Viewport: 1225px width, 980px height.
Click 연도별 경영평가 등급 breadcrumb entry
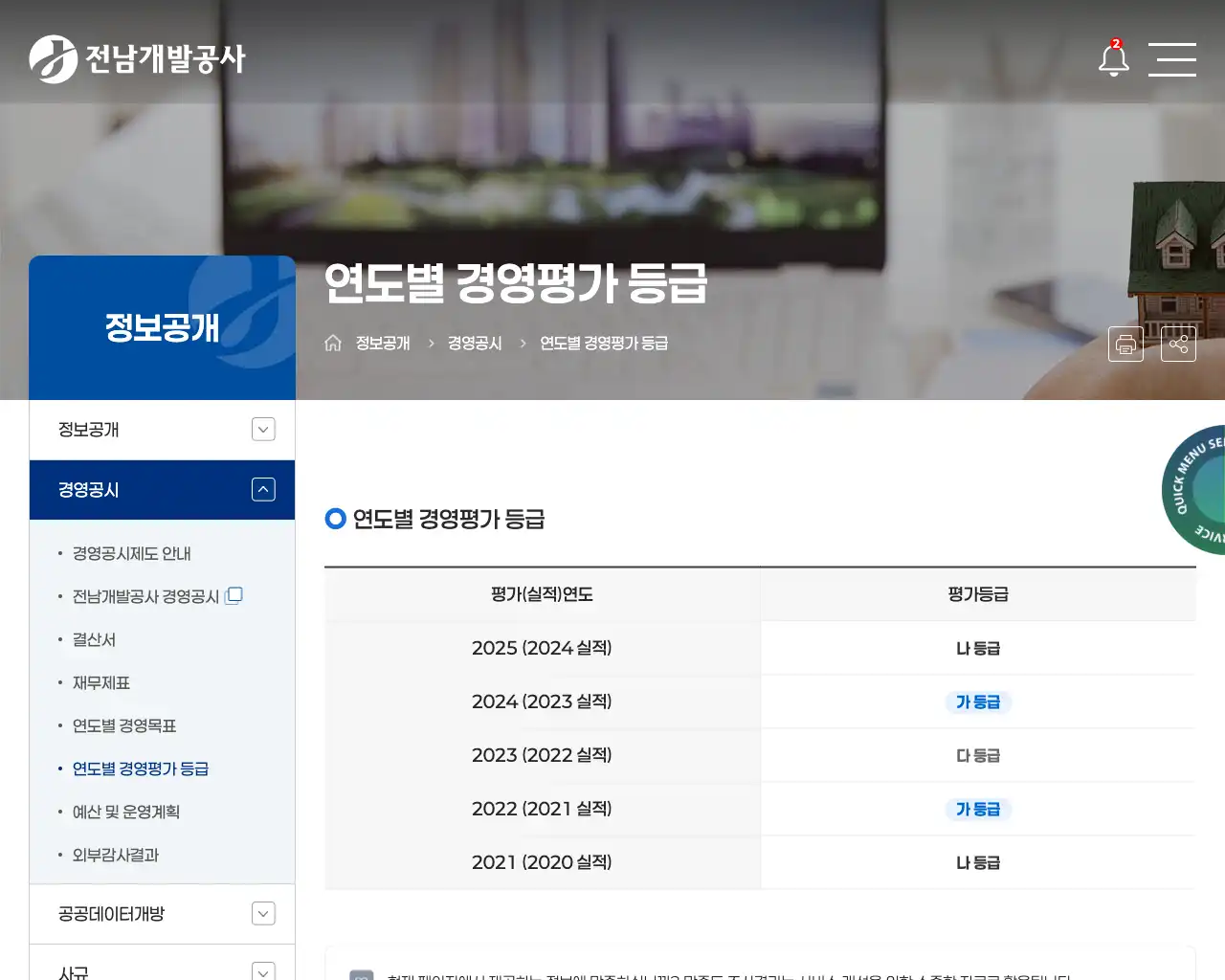tap(604, 343)
